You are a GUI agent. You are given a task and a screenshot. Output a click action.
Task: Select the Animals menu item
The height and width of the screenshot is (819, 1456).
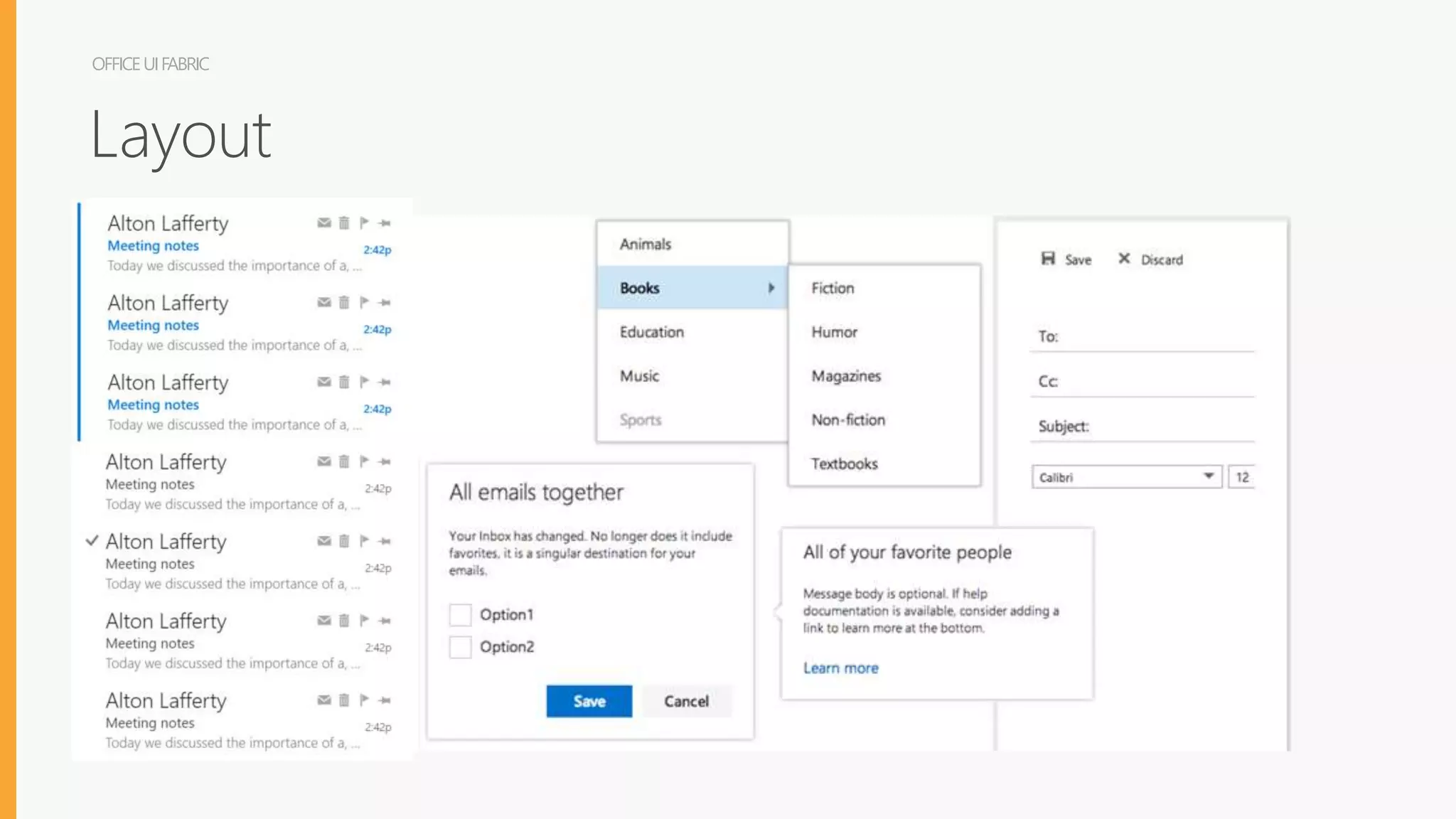pos(692,244)
